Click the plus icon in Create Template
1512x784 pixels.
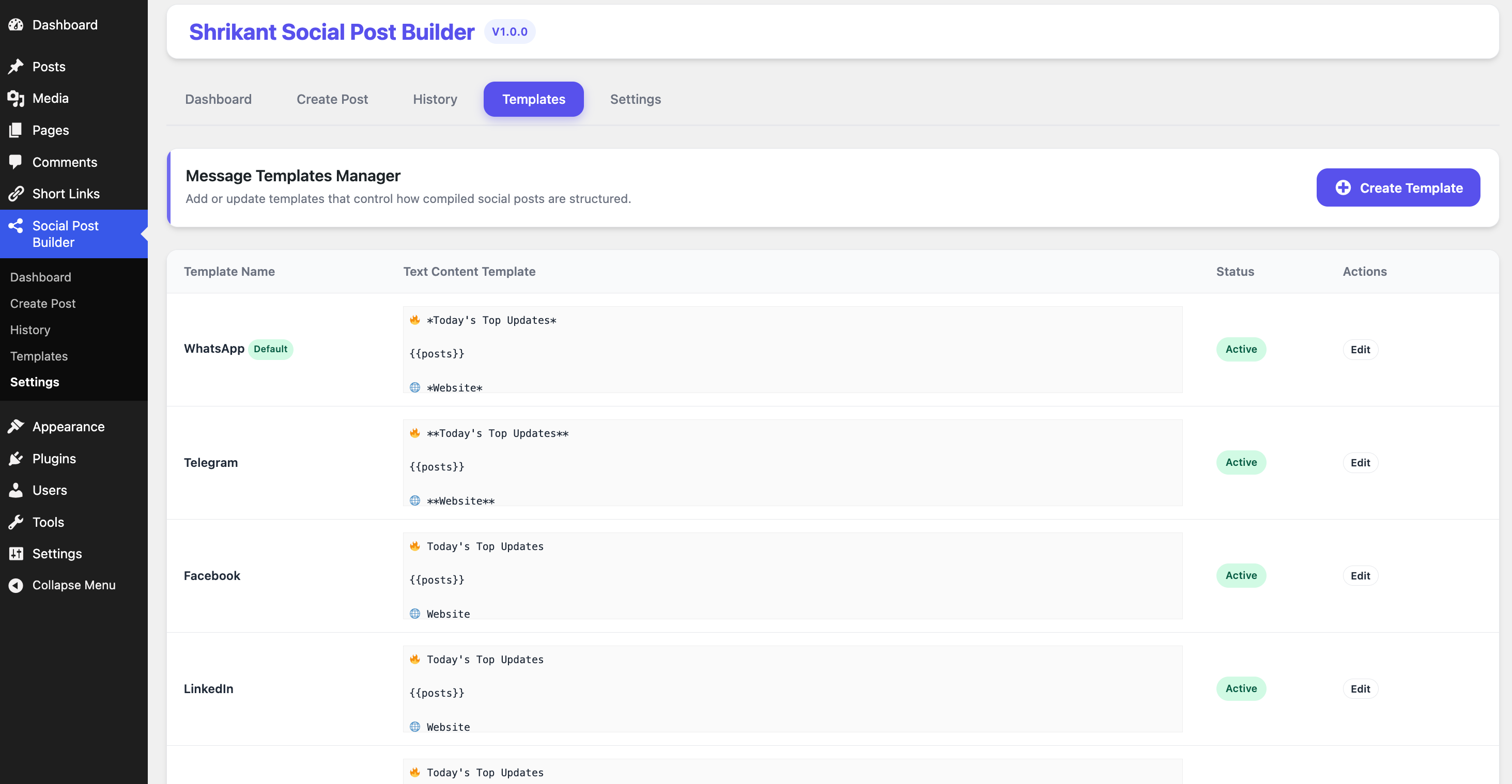point(1343,188)
